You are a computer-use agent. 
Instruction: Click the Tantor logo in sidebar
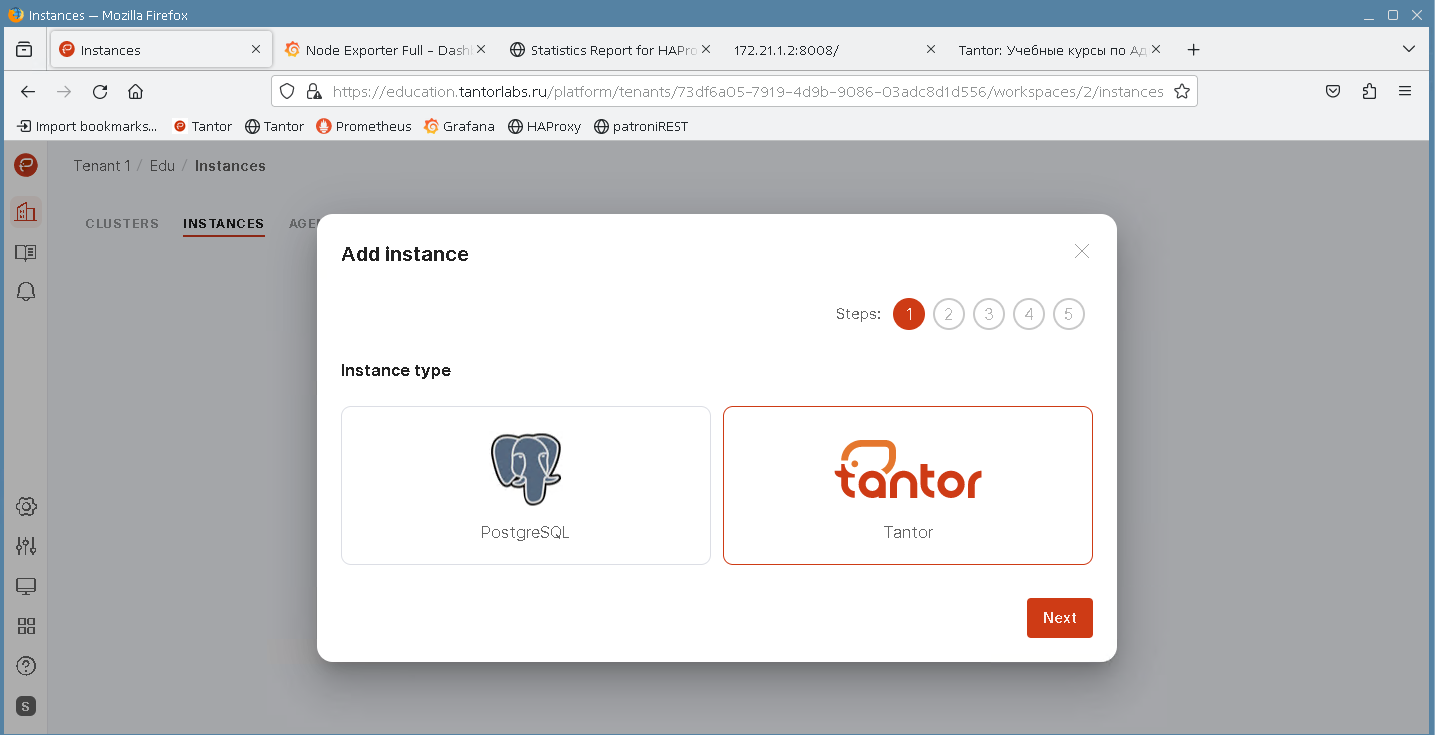26,165
